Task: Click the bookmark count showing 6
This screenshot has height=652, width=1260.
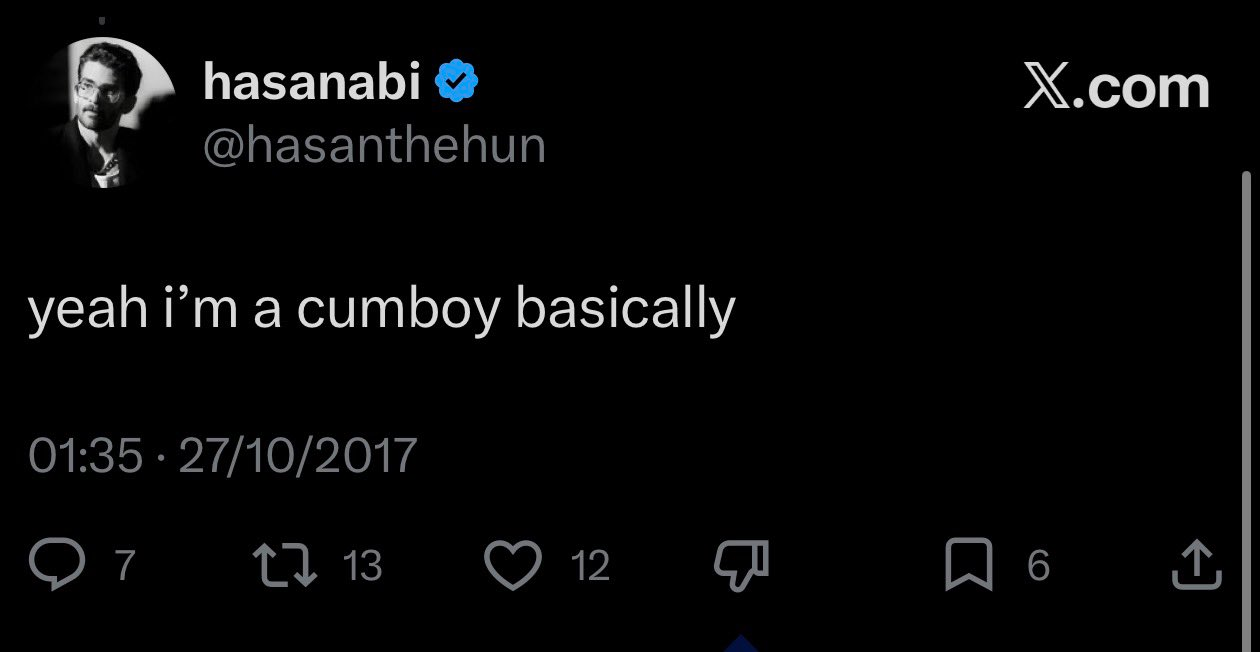Action: pos(1038,567)
